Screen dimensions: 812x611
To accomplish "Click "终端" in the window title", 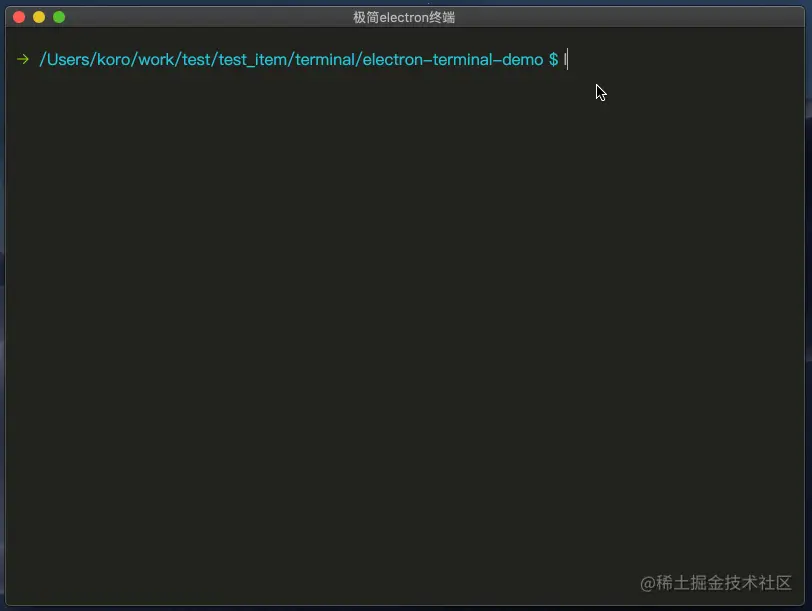I will click(441, 17).
